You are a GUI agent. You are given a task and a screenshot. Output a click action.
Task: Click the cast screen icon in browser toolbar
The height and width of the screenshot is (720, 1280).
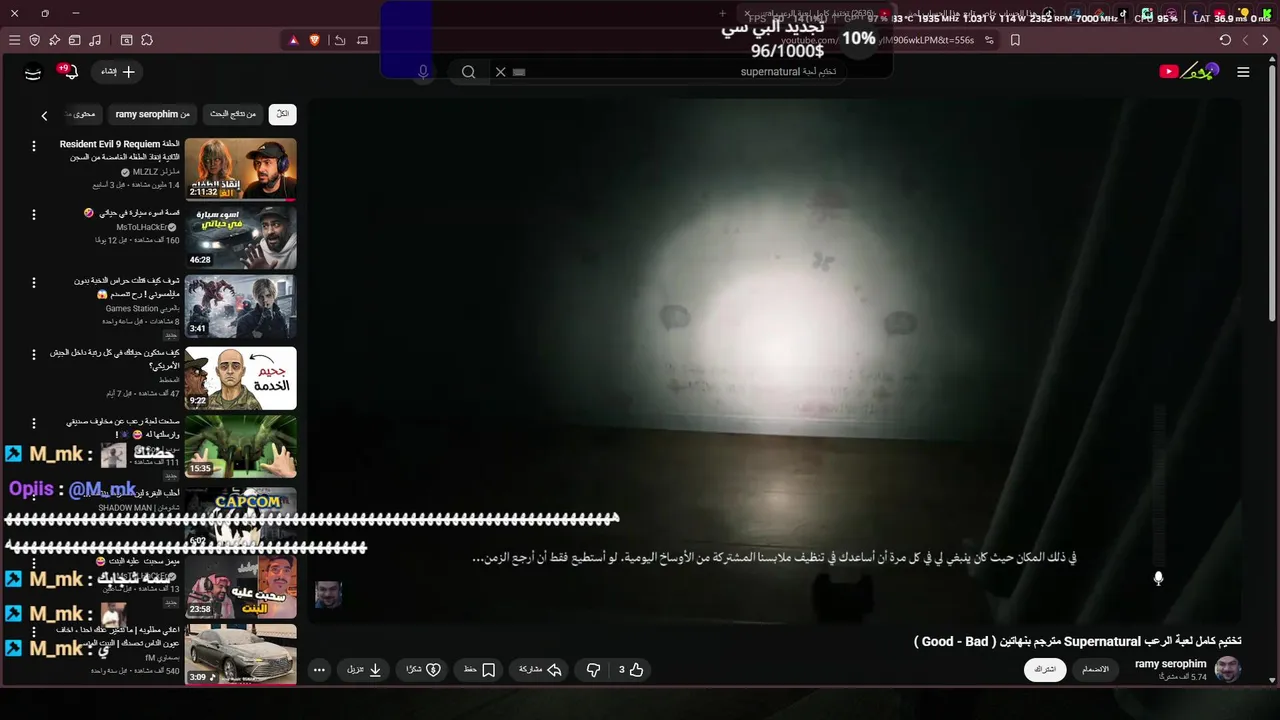click(362, 40)
